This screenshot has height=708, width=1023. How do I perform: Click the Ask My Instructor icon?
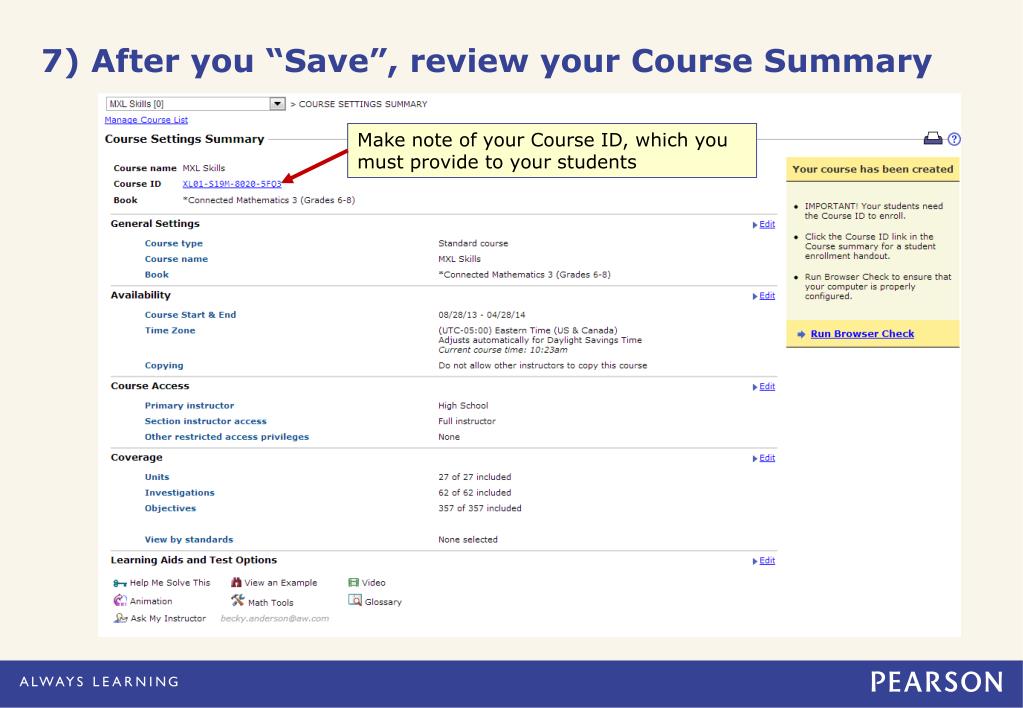coord(120,617)
